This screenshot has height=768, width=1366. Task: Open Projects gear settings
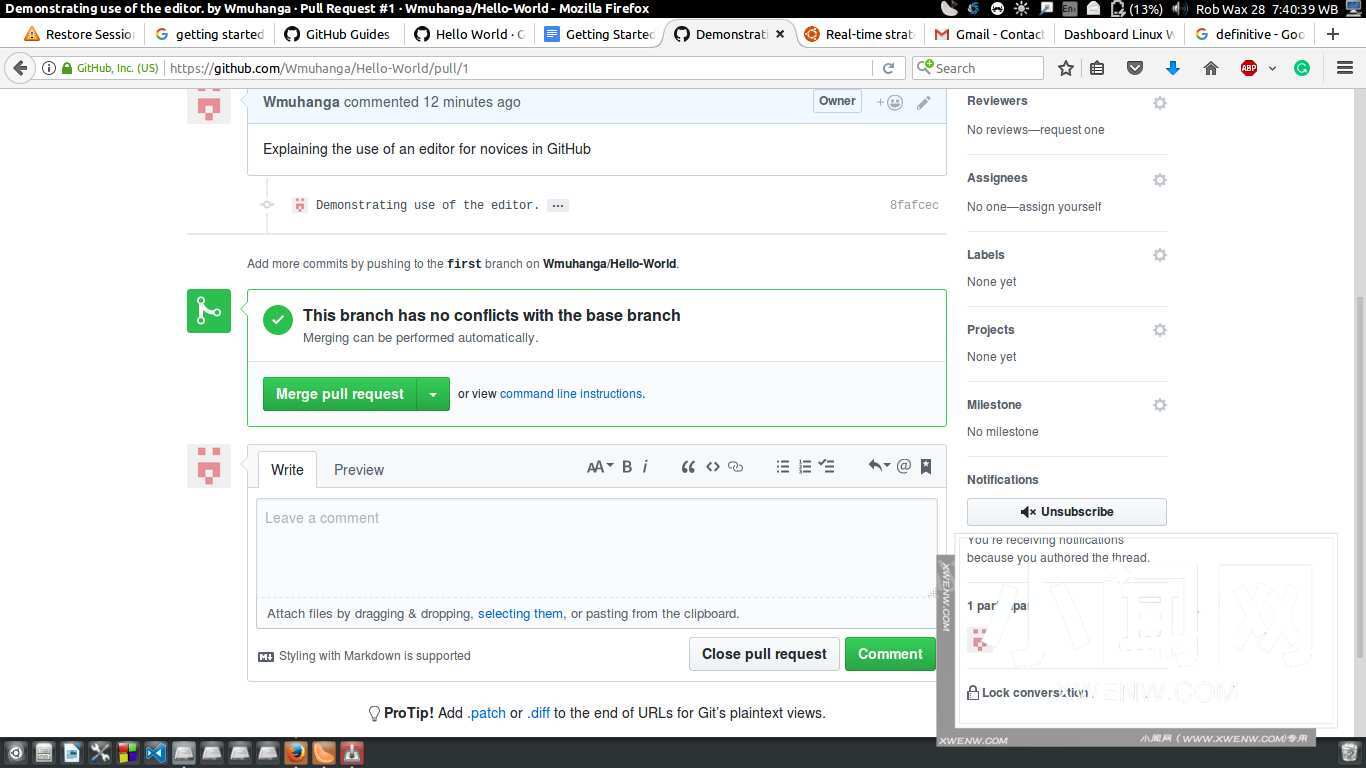[1160, 330]
